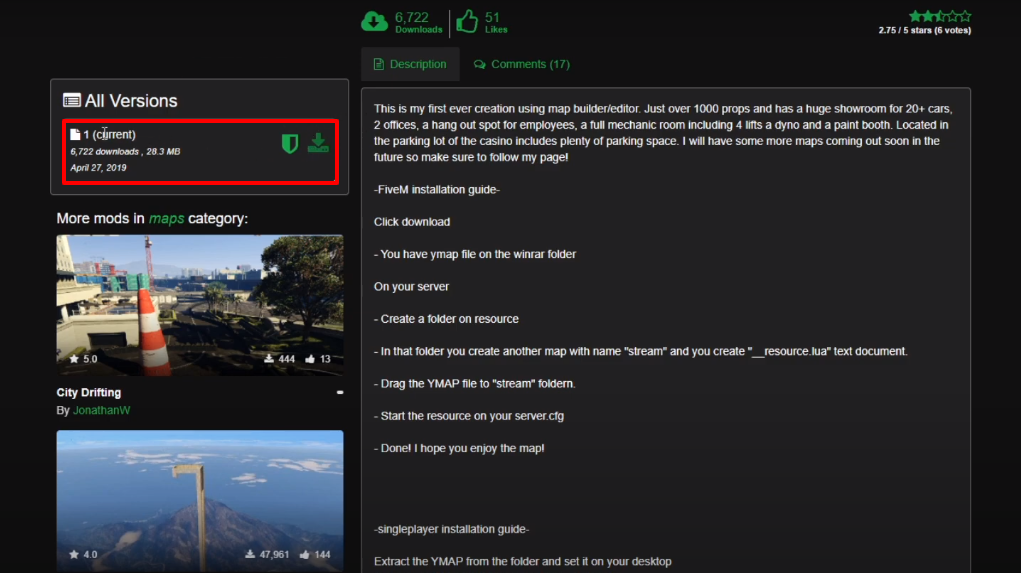The width and height of the screenshot is (1021, 573).
Task: Click the small dash icon beside City Drifting
Action: 340,393
